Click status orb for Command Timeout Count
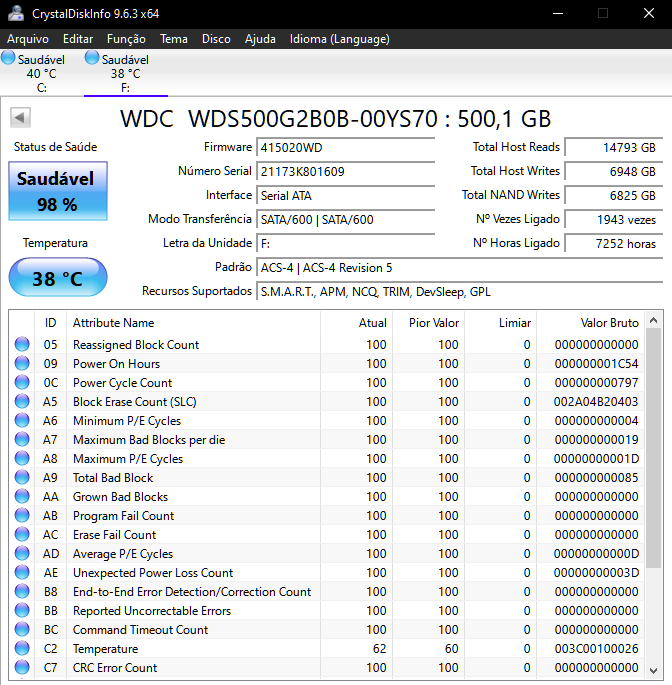Screen dimensions: 672x685 [x=22, y=629]
